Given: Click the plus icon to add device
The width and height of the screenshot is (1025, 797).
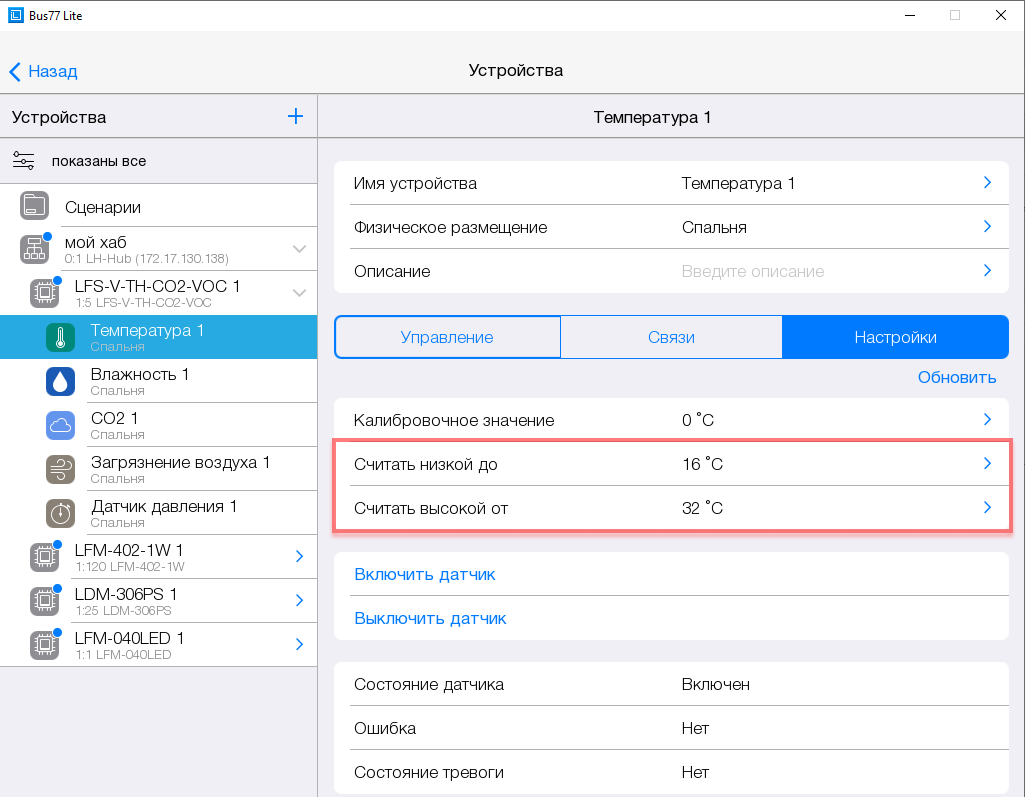Looking at the screenshot, I should point(295,117).
